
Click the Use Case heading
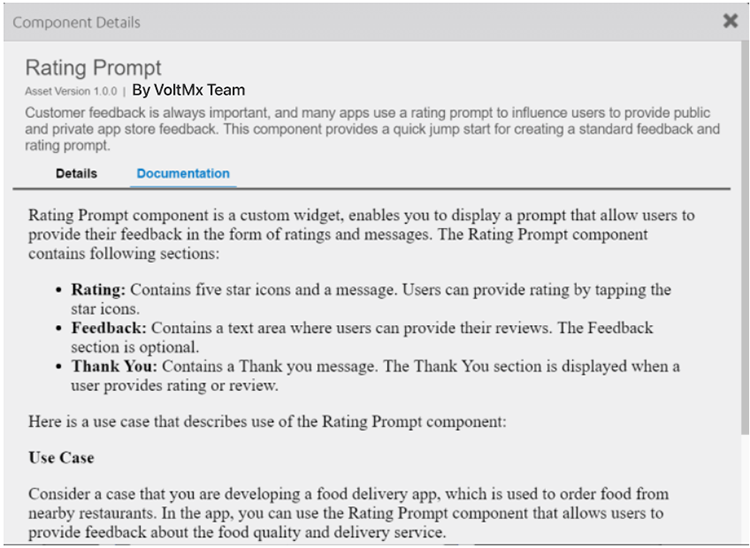pyautogui.click(x=61, y=458)
